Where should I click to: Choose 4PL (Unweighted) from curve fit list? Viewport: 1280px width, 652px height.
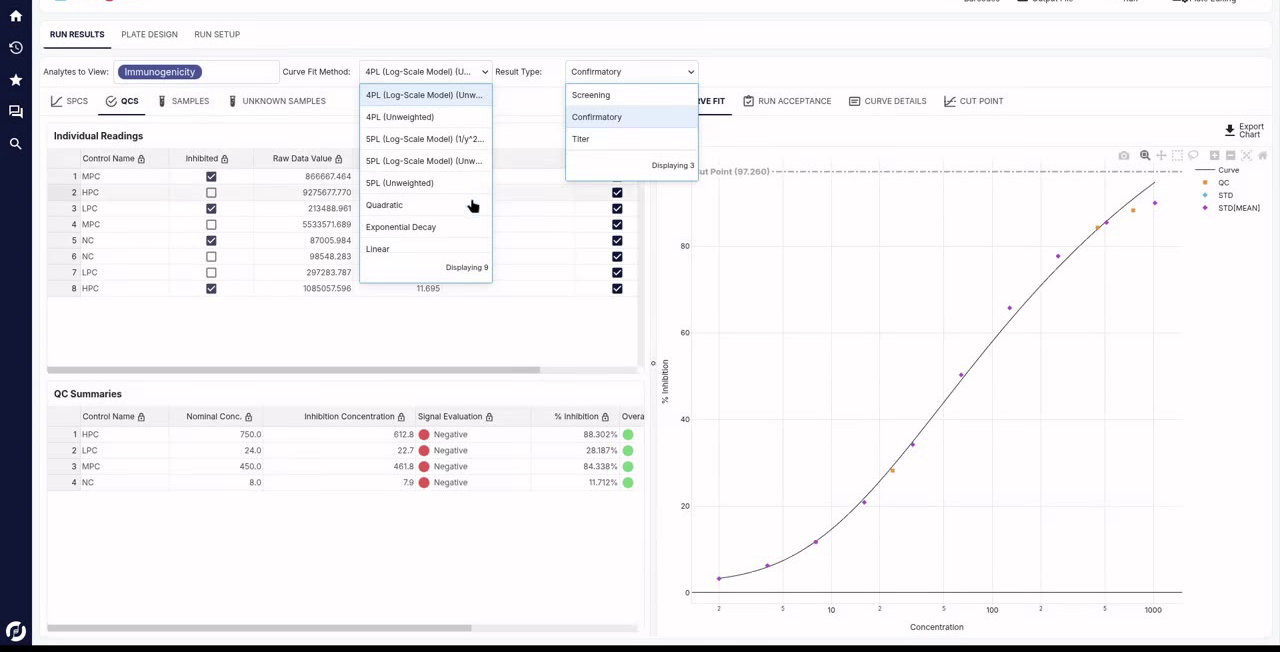[425, 117]
